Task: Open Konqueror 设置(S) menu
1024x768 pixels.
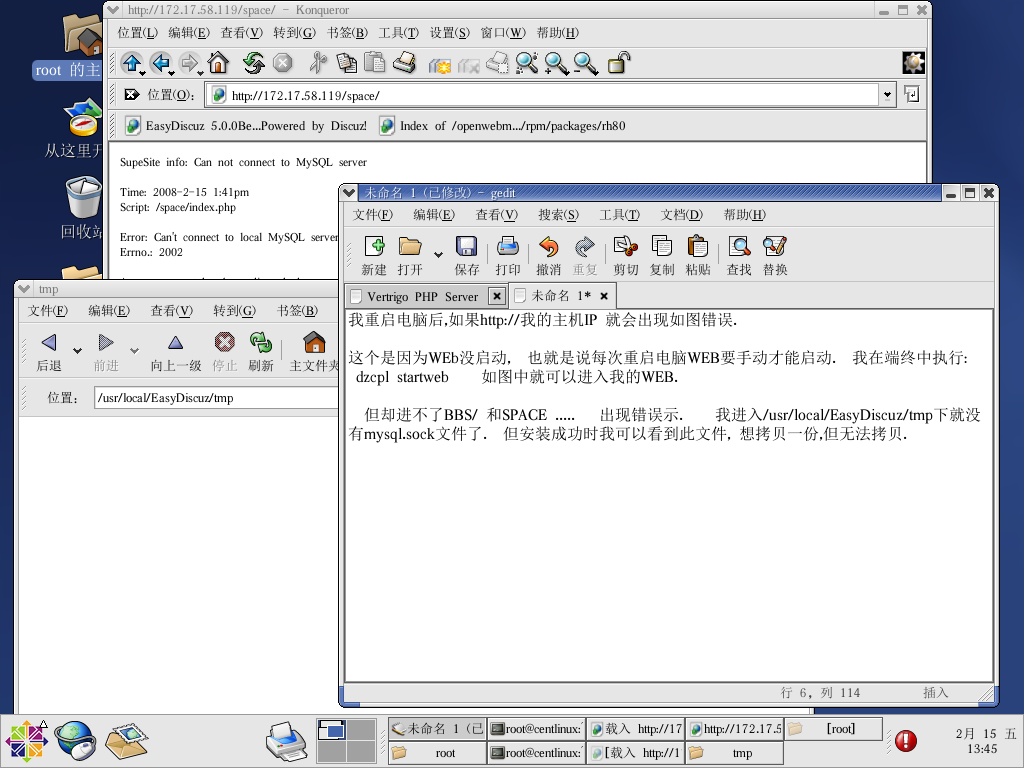Action: point(449,33)
